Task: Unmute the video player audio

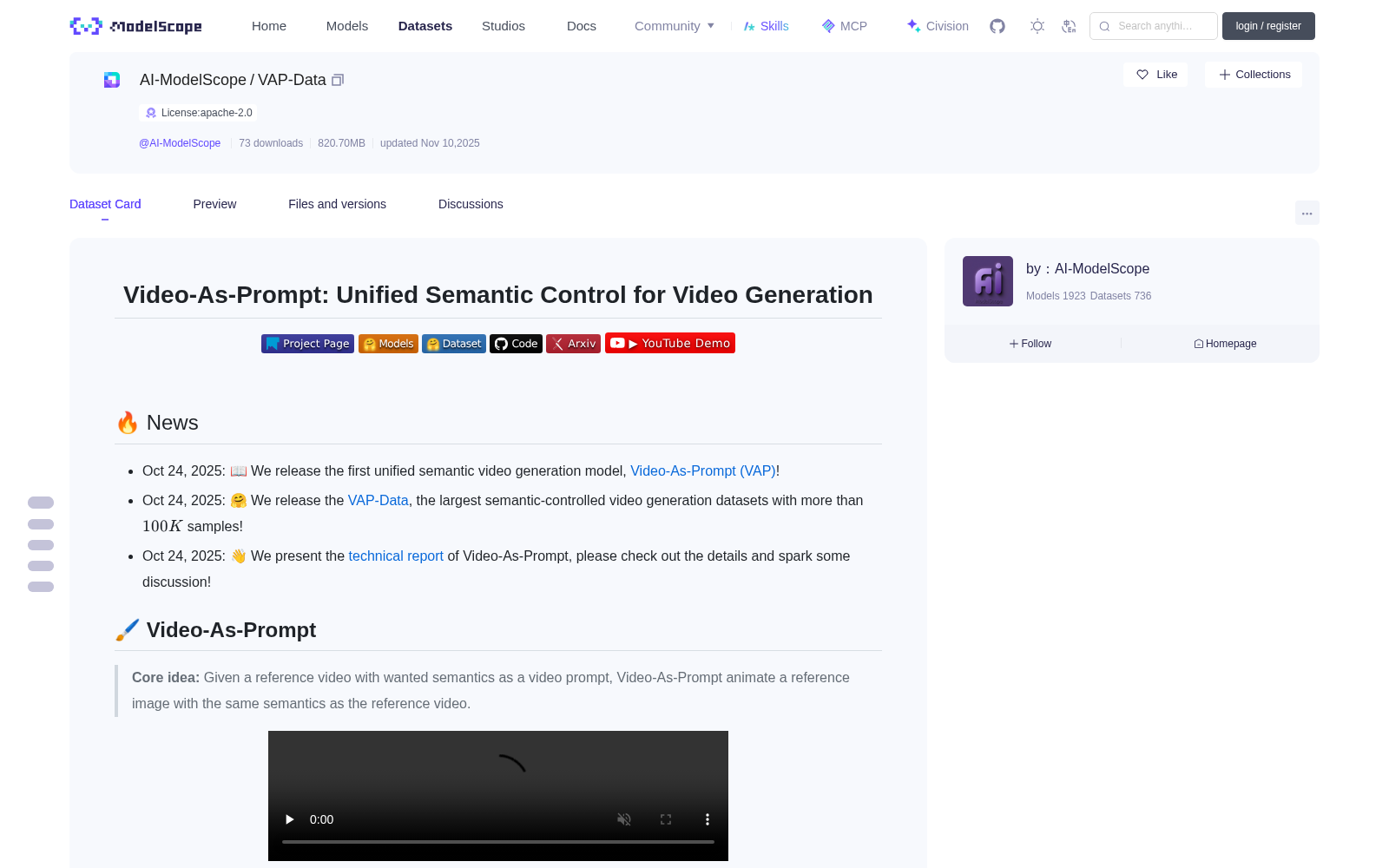Action: (624, 819)
